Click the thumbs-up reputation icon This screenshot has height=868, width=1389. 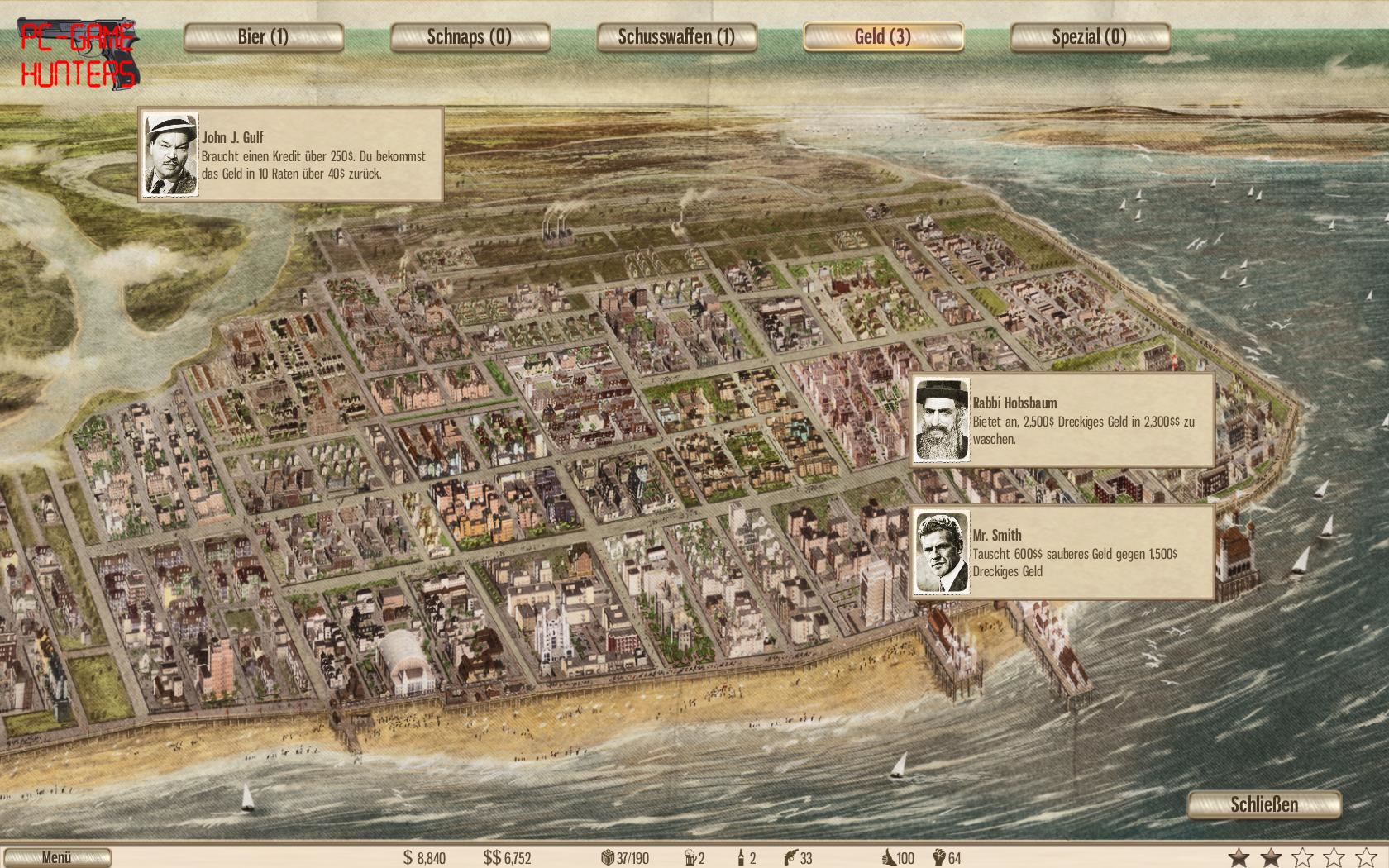click(x=889, y=857)
